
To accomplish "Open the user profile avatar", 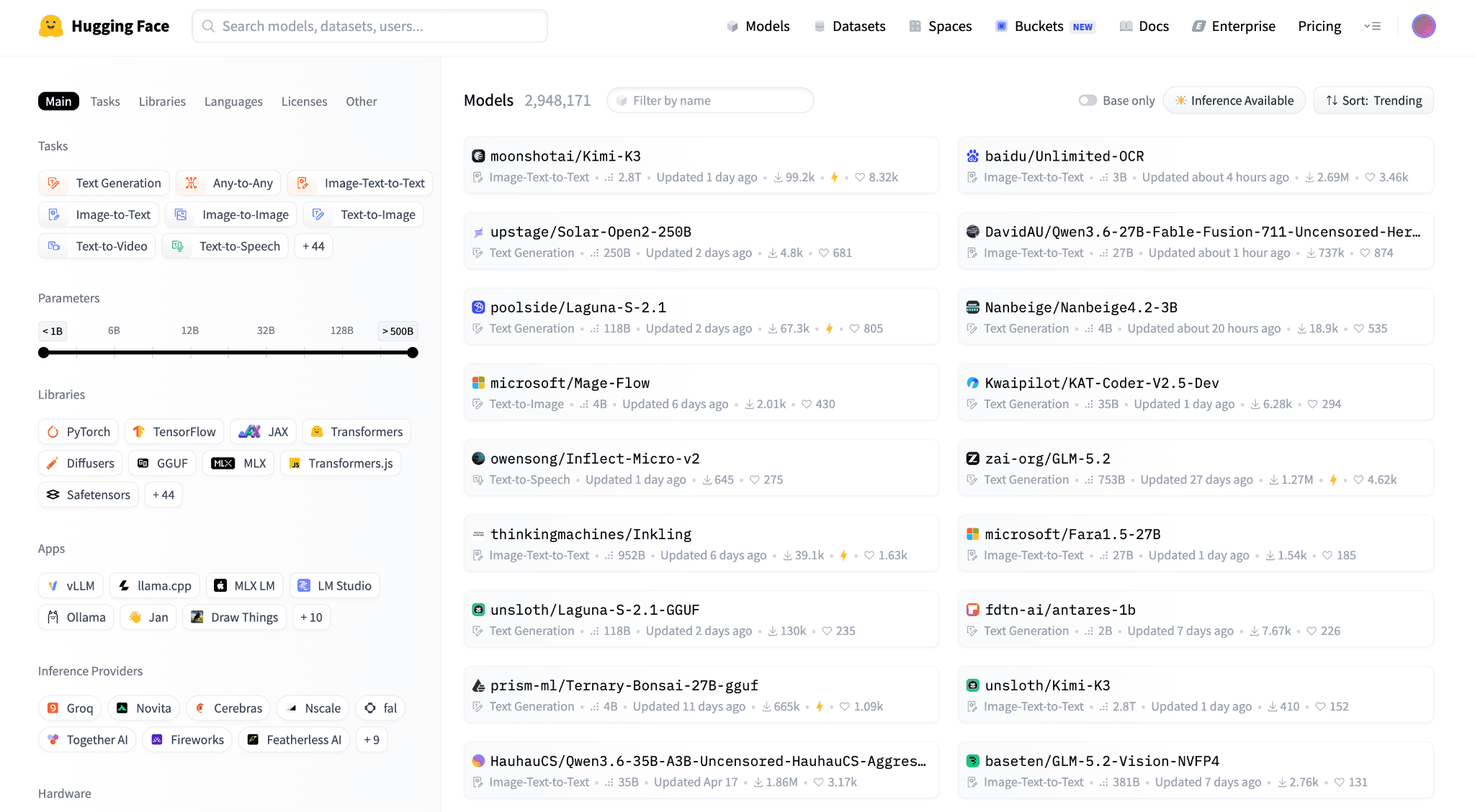I will coord(1423,26).
